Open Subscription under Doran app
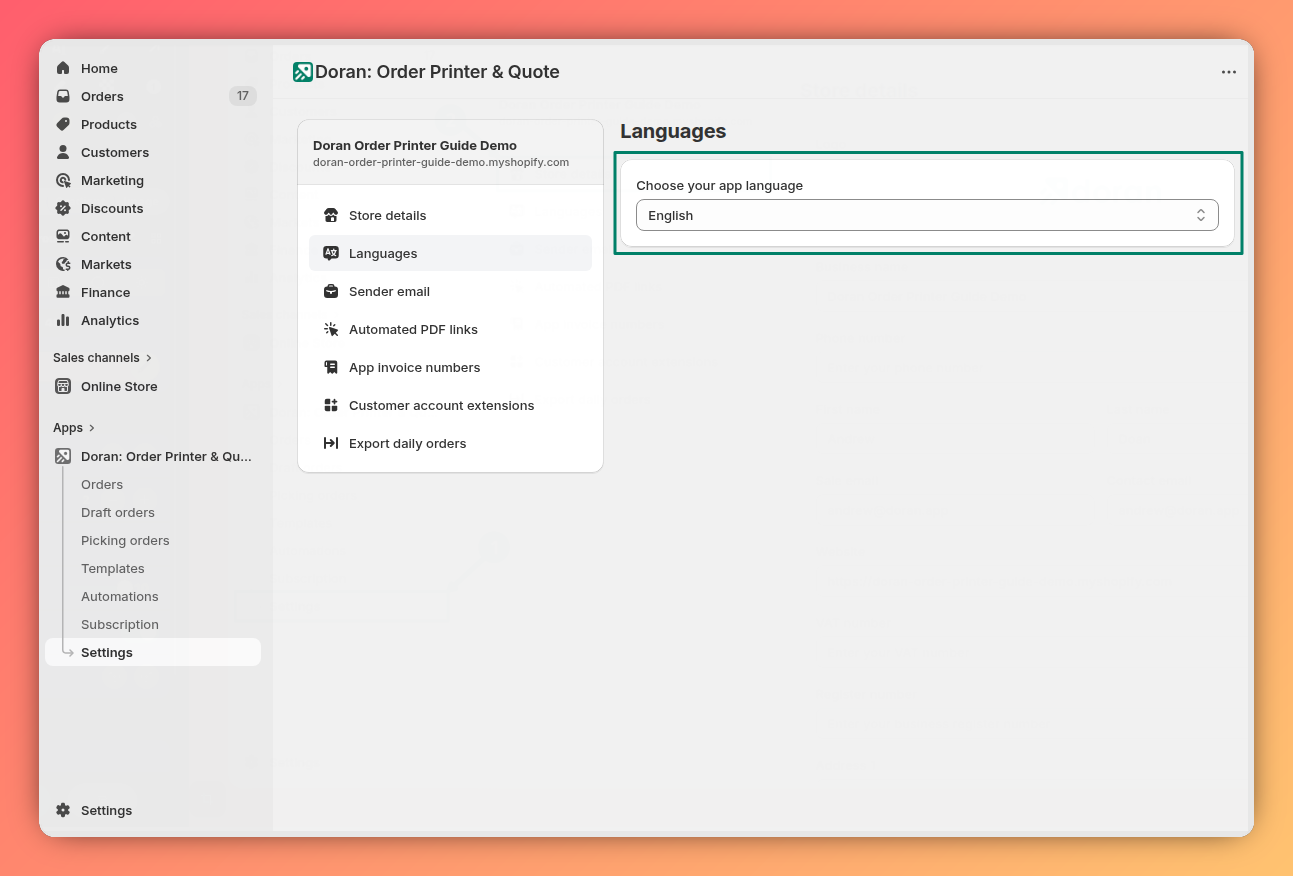Viewport: 1293px width, 876px height. click(x=120, y=624)
